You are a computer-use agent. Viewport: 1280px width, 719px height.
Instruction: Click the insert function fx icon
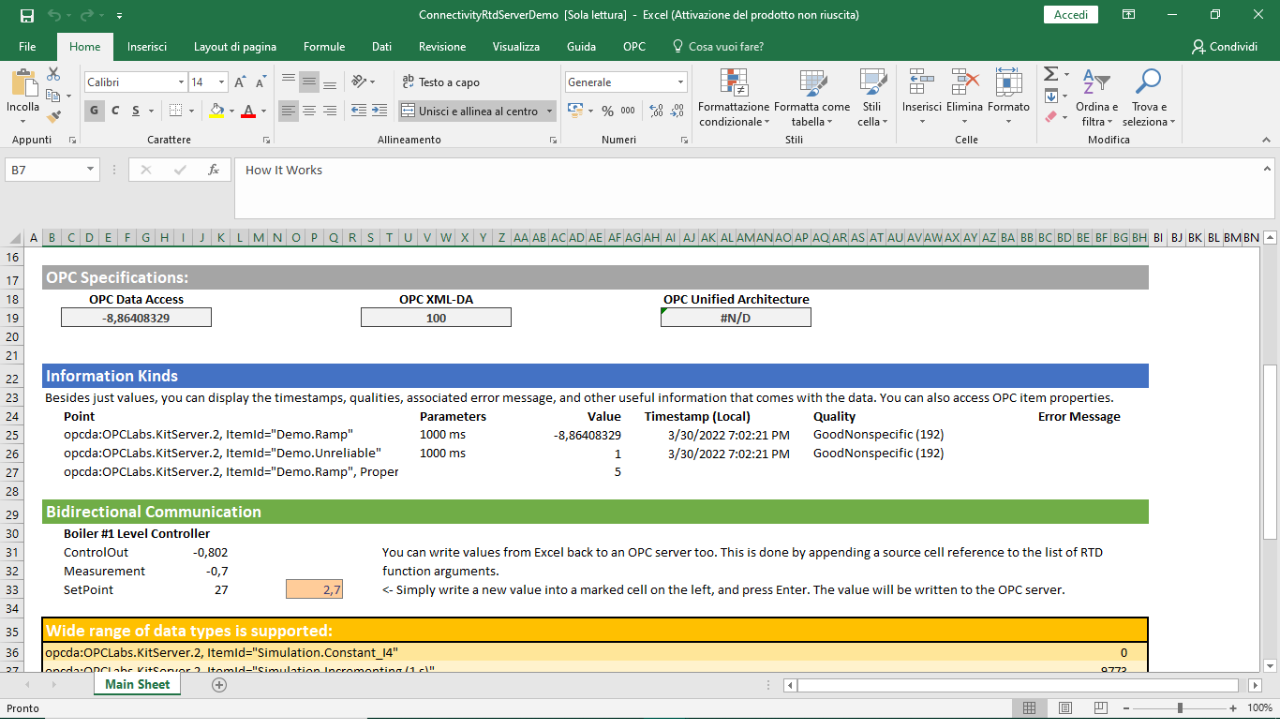pos(213,170)
